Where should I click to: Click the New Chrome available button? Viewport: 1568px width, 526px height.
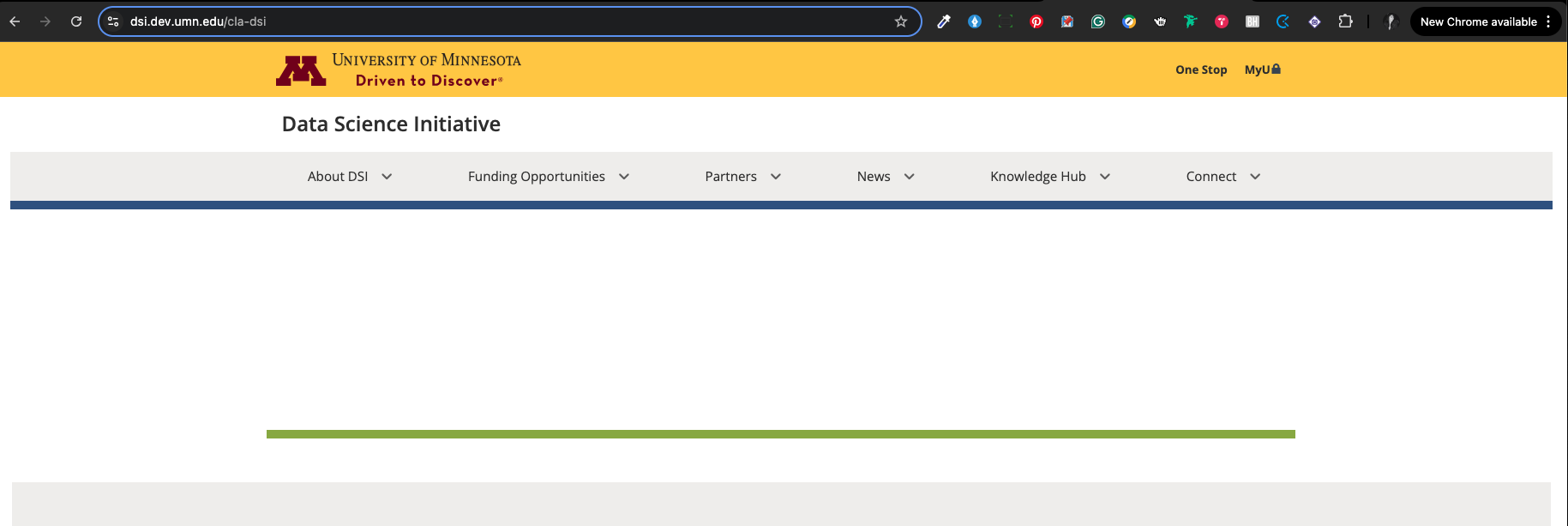tap(1478, 21)
